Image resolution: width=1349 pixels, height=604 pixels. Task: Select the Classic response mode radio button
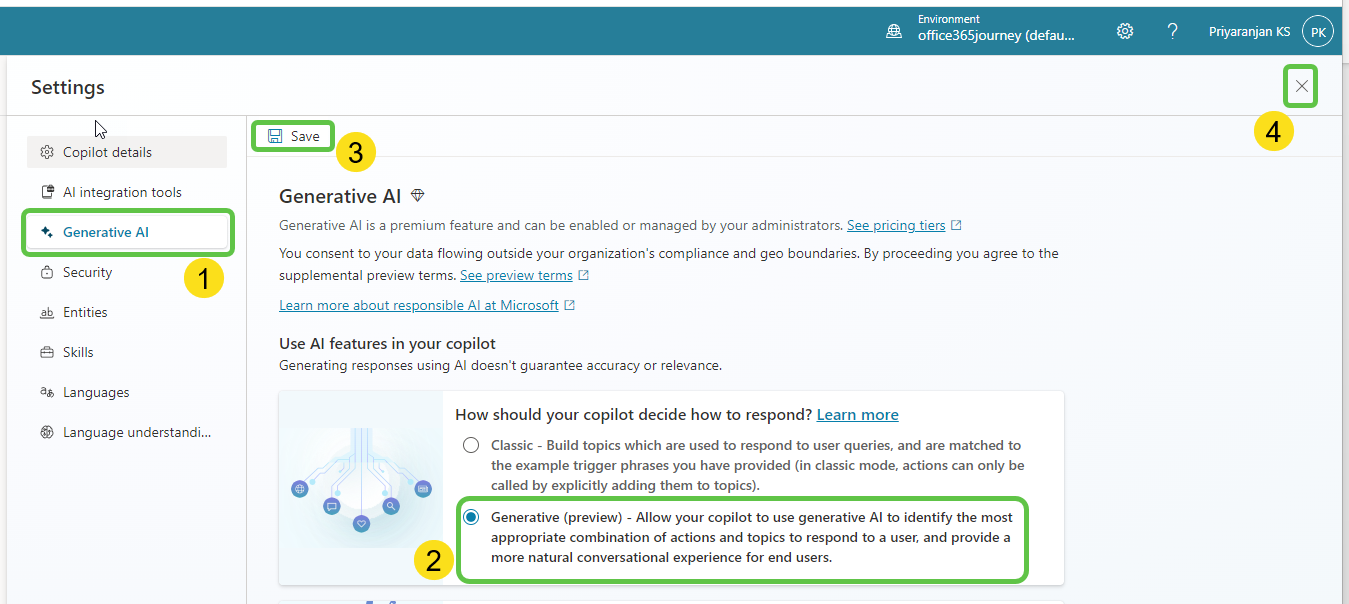coord(471,444)
